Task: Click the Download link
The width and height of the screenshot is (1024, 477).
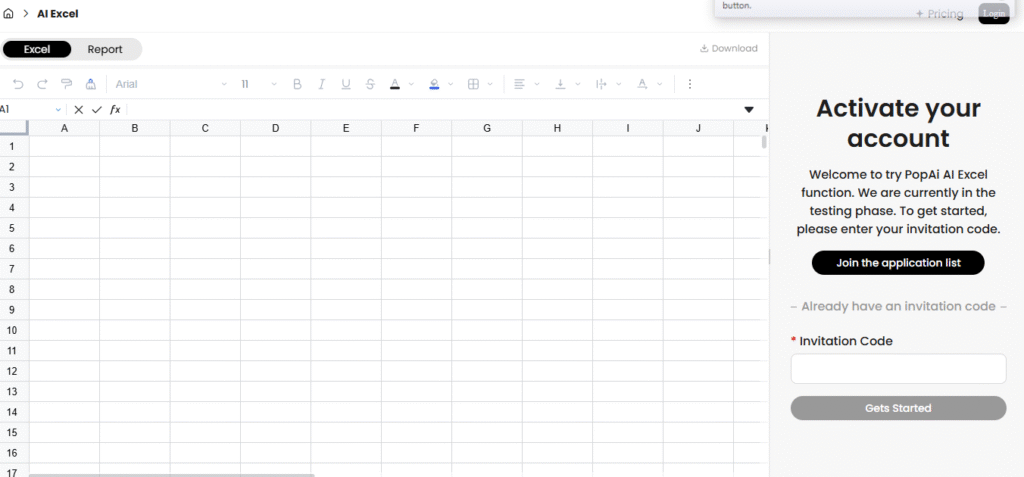Action: [x=728, y=48]
